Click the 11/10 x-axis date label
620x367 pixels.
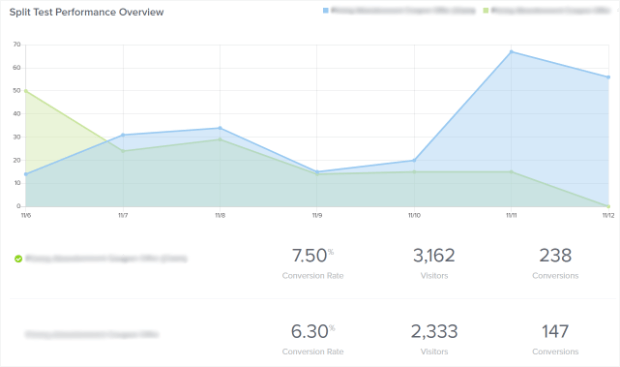click(414, 216)
